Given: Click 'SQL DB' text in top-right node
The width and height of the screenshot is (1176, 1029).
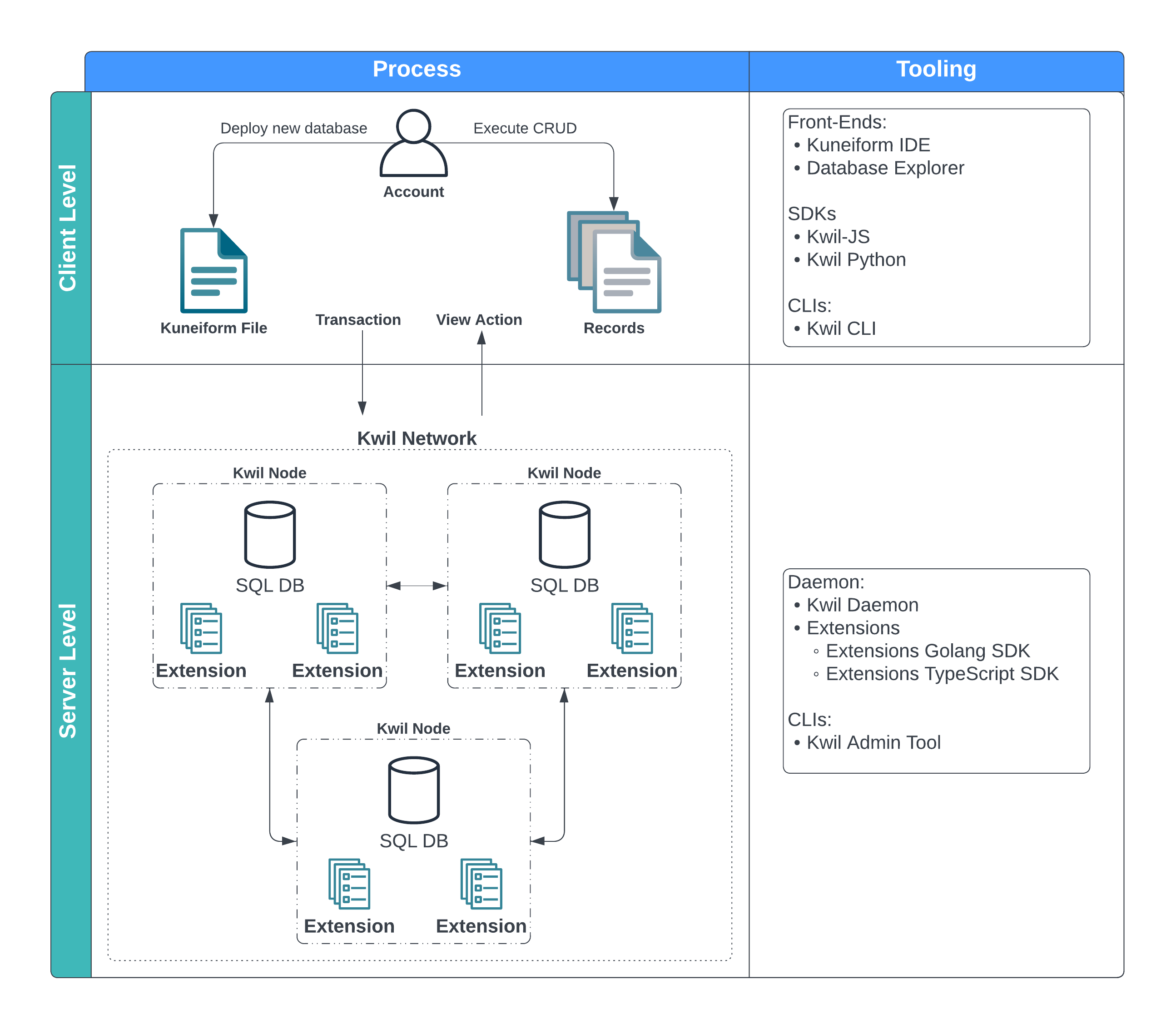Looking at the screenshot, I should click(565, 585).
